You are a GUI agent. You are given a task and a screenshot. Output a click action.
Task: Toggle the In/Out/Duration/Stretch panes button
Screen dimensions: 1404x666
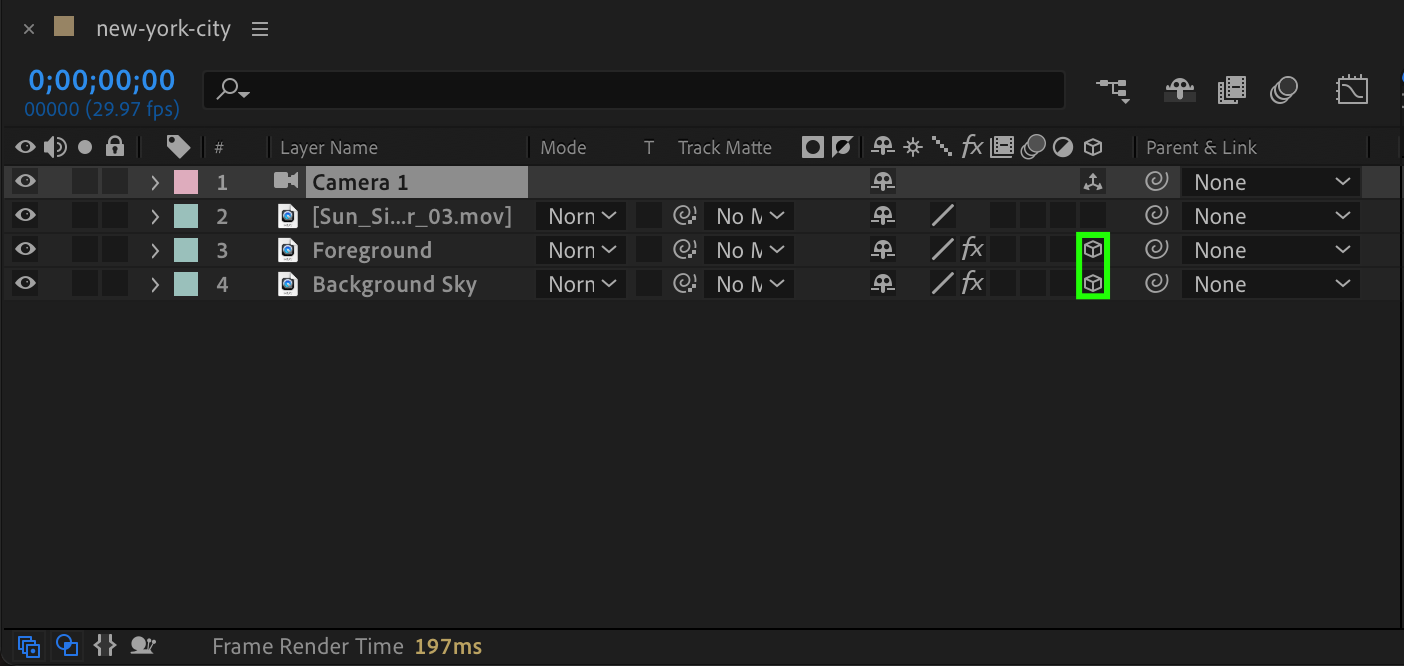(x=105, y=645)
